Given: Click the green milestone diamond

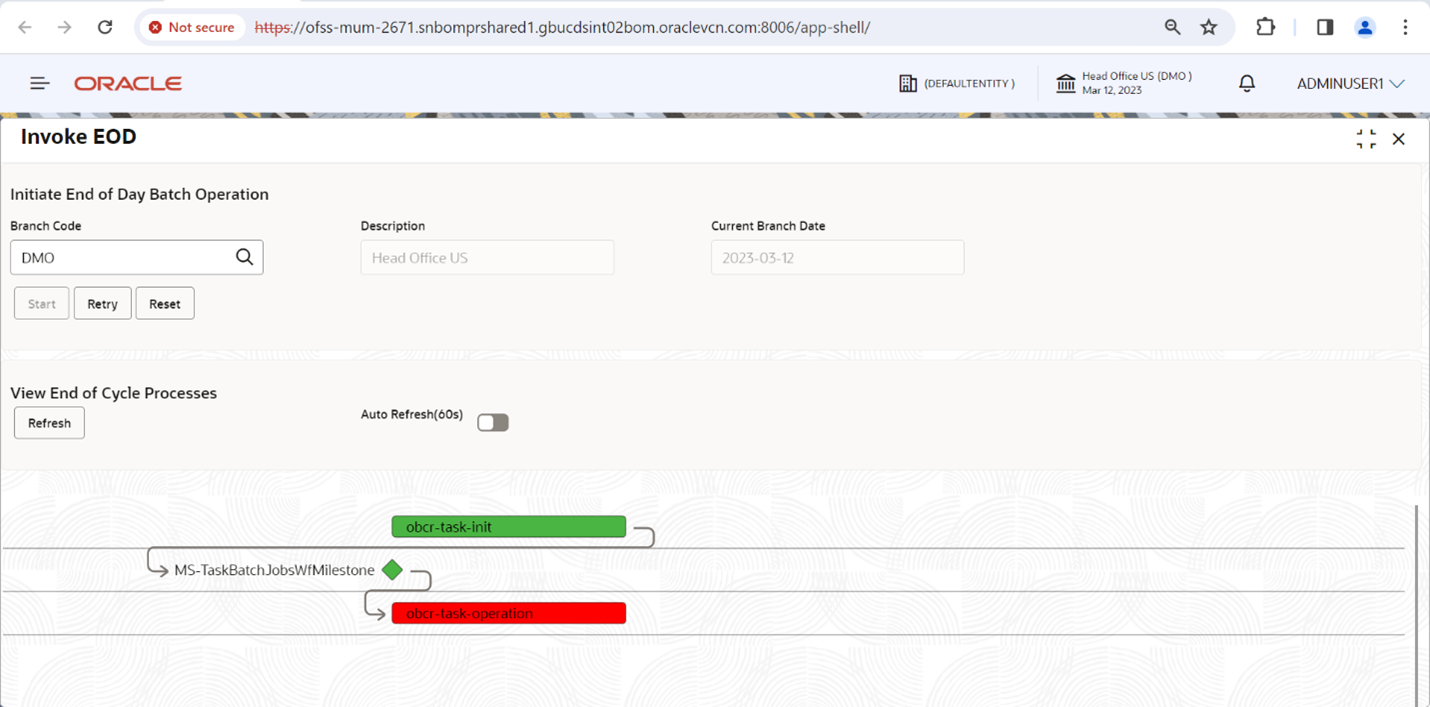Looking at the screenshot, I should coord(392,570).
